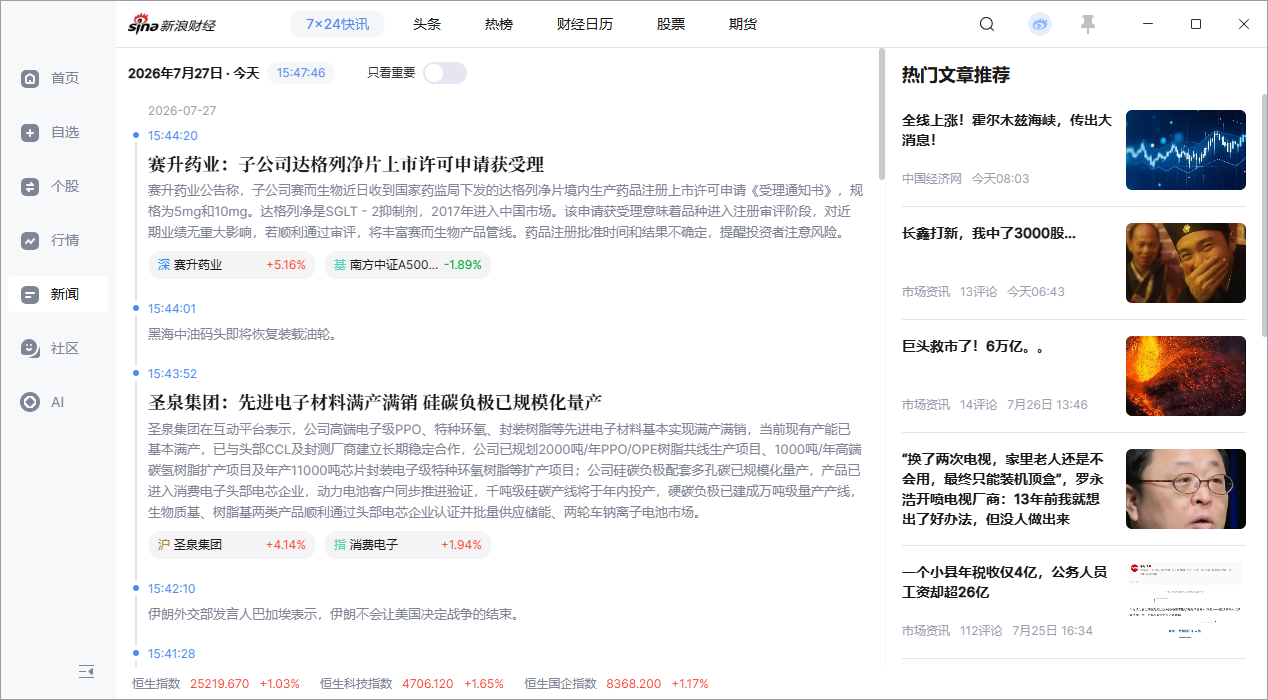
Task: Click the 南方中证A500 -1.89% fund tag
Action: (x=408, y=265)
